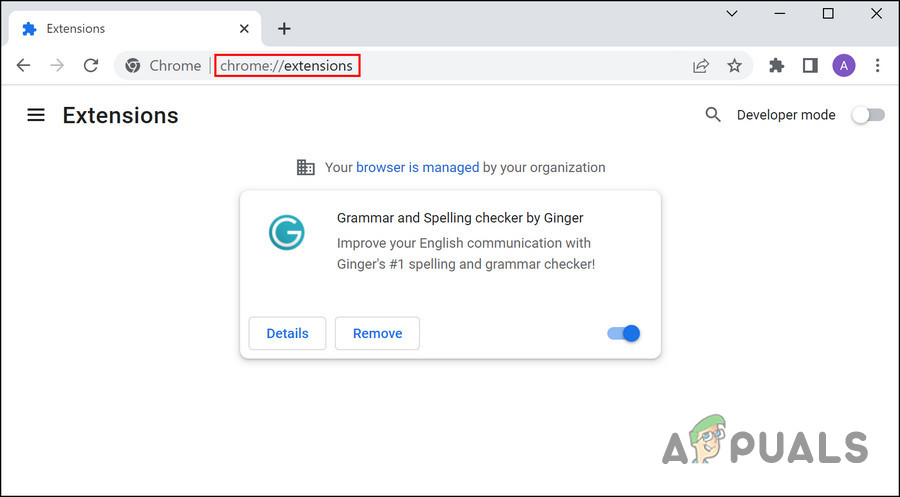The image size is (900, 497).
Task: Click 'Grammar and Spelling checker by Ginger' title
Action: (460, 218)
